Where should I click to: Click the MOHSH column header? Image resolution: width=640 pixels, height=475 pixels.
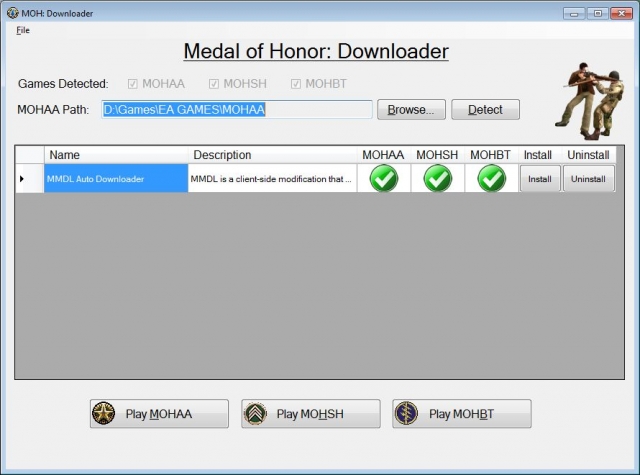click(438, 155)
